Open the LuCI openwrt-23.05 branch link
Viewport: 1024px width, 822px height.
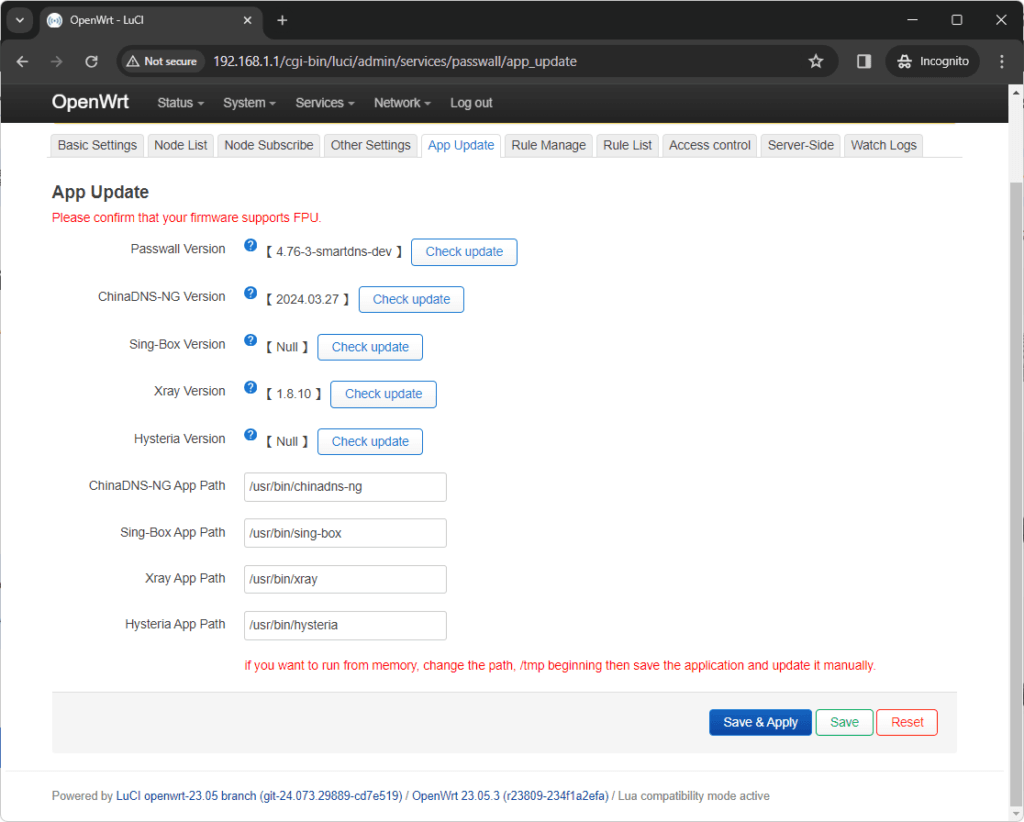tap(259, 796)
